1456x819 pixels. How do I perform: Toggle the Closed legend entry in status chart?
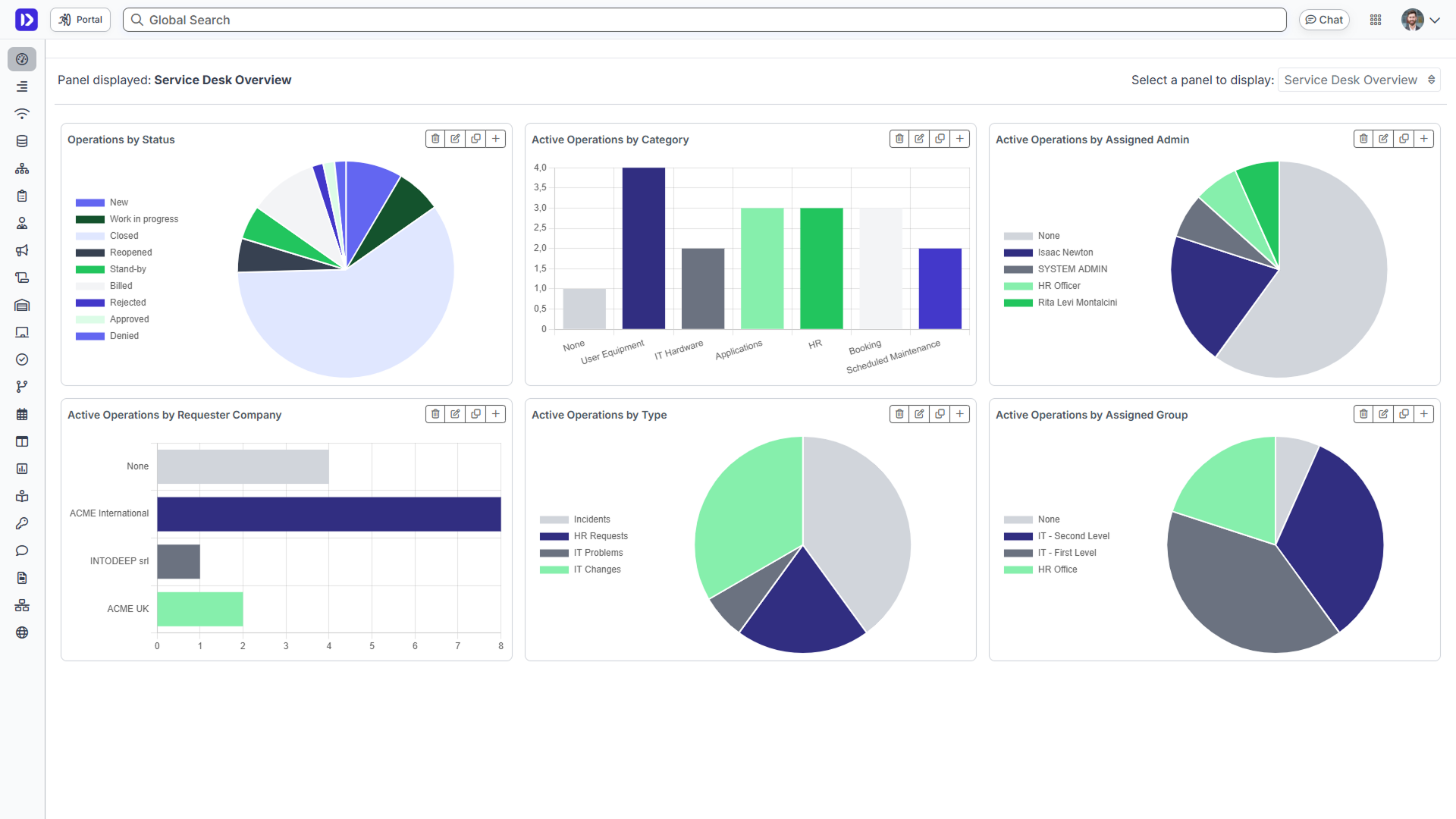point(124,236)
